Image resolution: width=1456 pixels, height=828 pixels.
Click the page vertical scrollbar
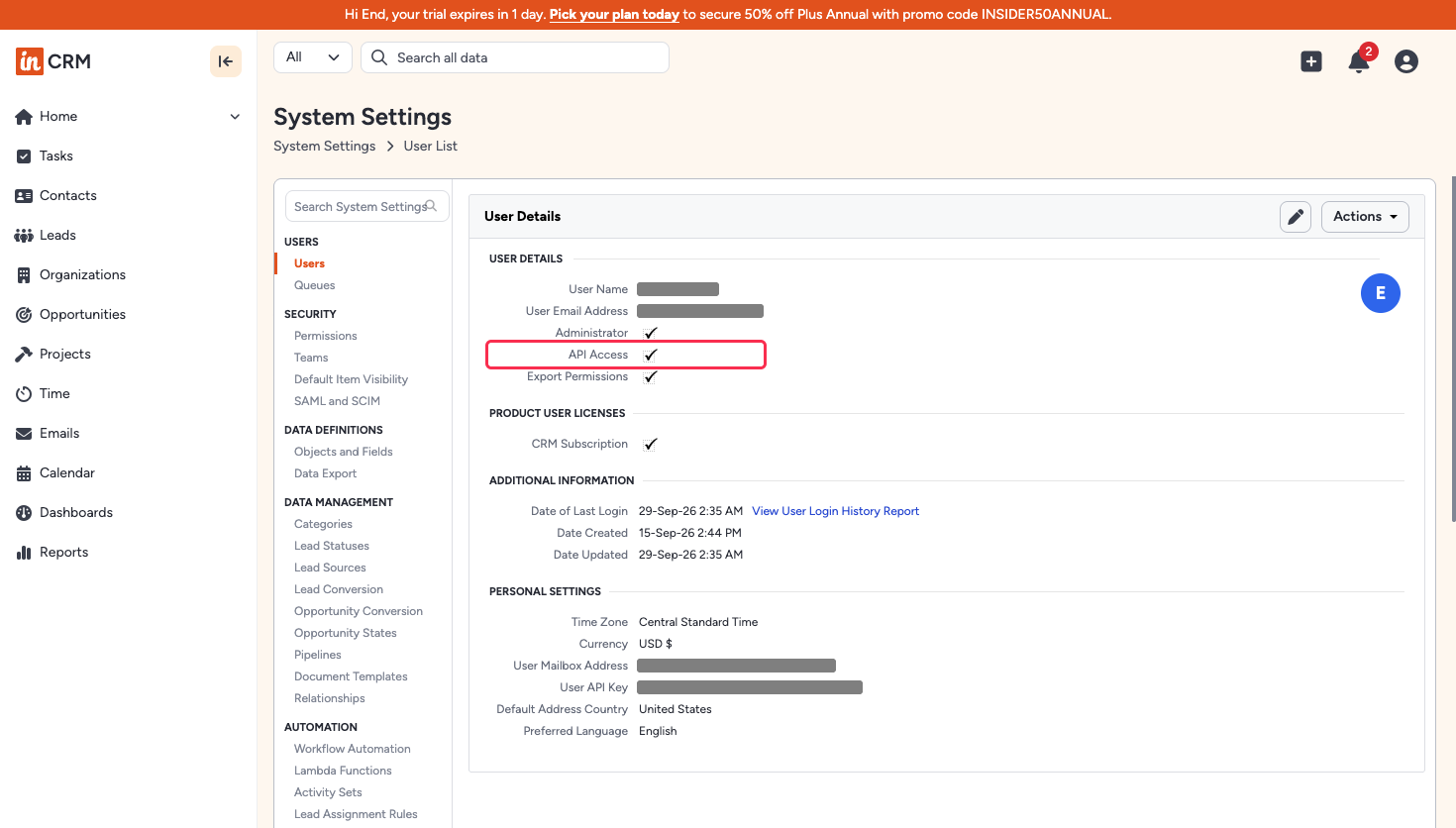pos(1453,349)
